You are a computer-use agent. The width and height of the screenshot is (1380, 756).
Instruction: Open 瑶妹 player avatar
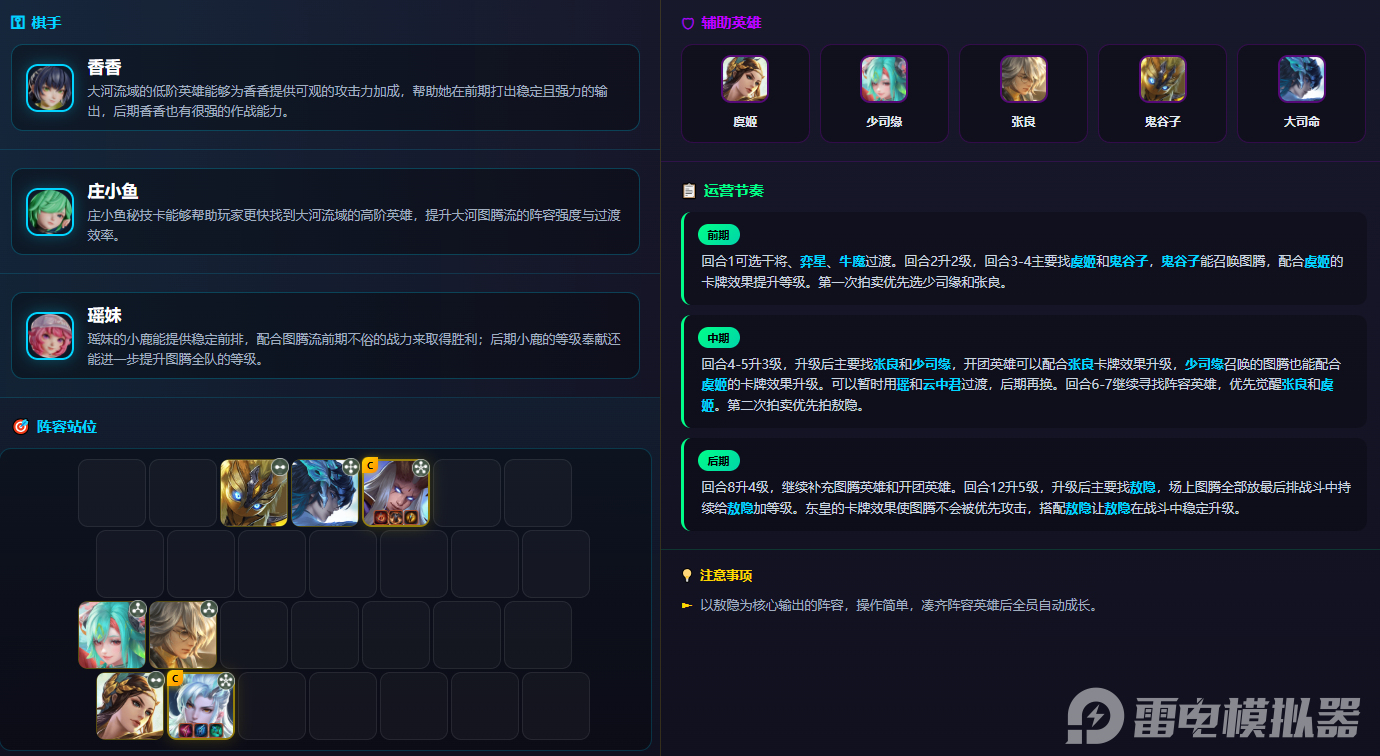pos(50,336)
